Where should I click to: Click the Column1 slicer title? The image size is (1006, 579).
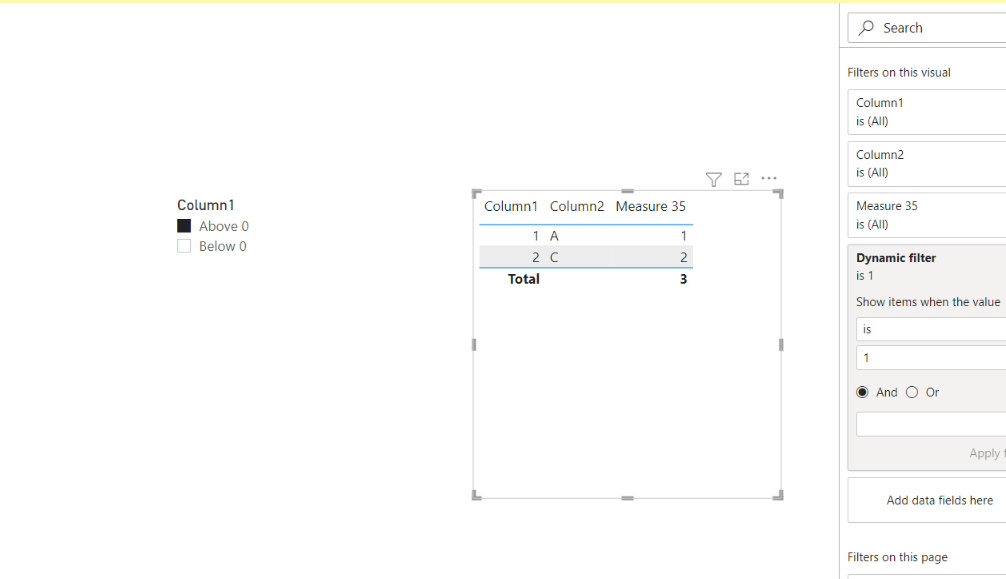(206, 205)
